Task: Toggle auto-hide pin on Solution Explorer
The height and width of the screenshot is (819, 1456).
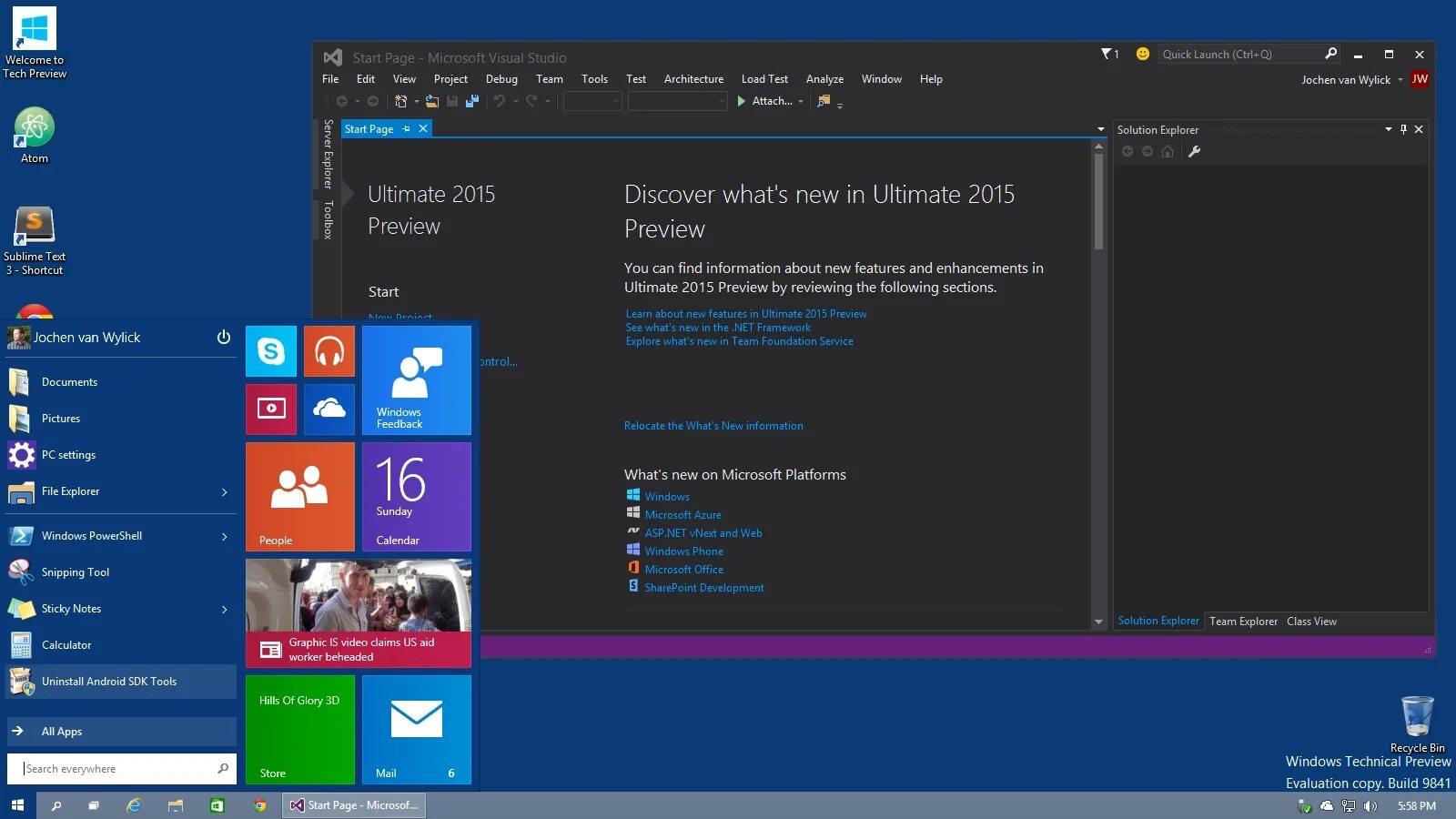Action: [1403, 129]
